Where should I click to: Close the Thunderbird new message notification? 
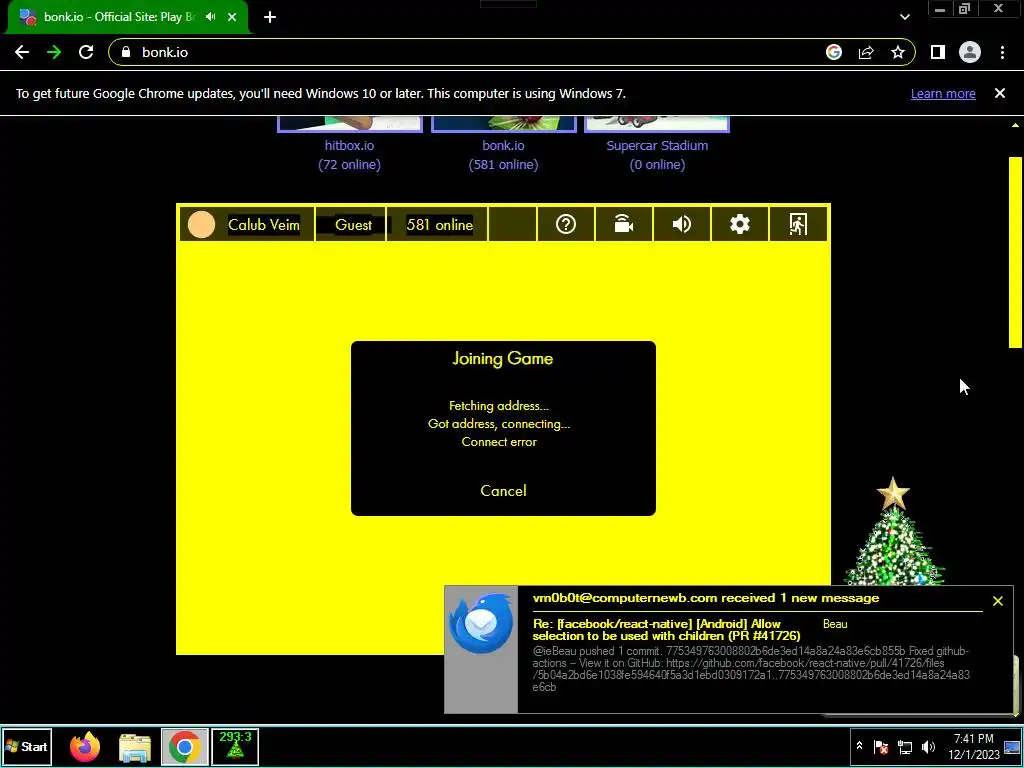pyautogui.click(x=997, y=601)
